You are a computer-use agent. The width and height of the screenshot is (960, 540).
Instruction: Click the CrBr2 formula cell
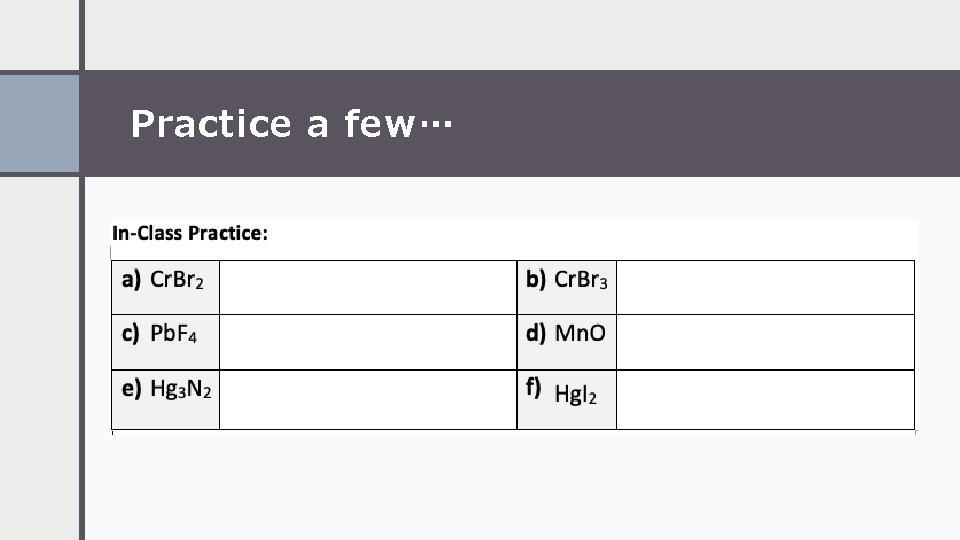(165, 287)
